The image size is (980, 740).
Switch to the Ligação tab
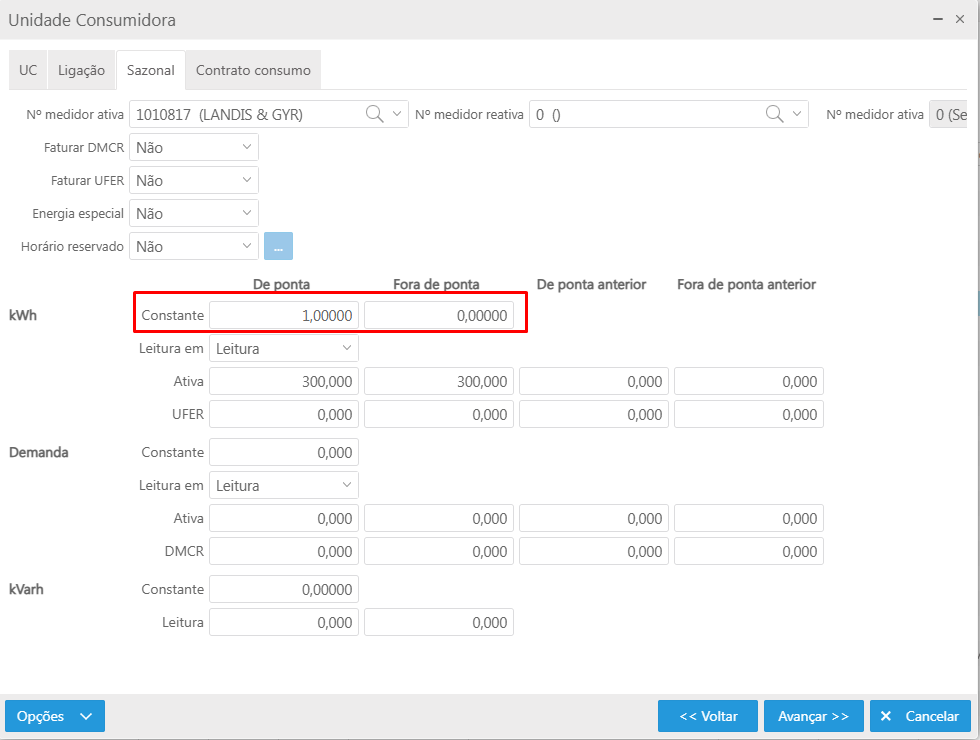[x=81, y=70]
